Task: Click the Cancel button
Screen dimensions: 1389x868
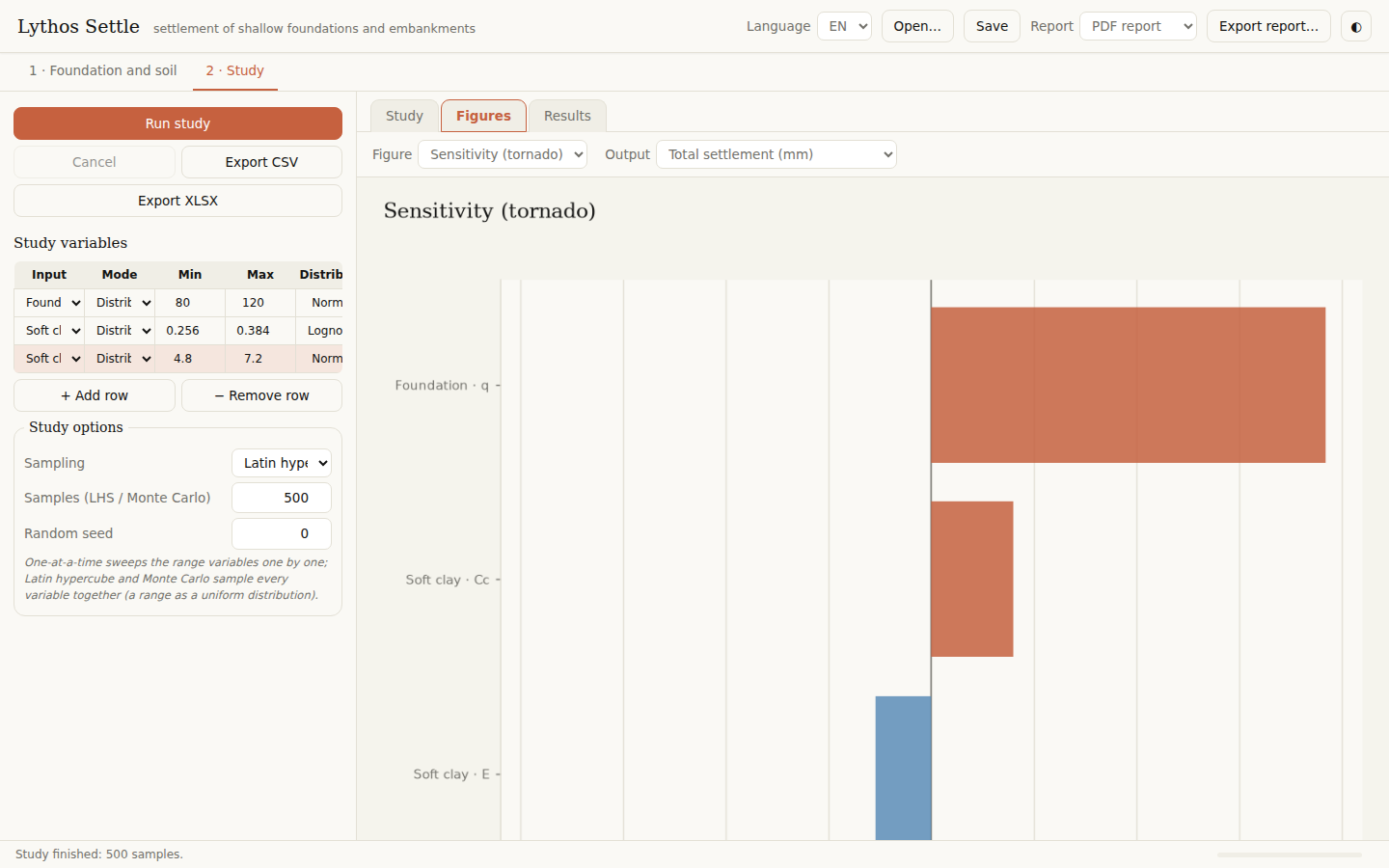Action: (95, 162)
